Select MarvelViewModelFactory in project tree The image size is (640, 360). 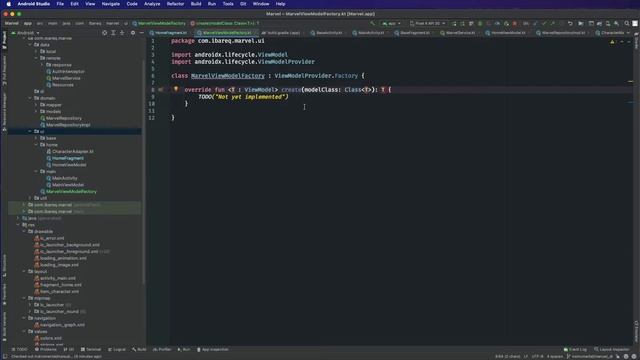69,191
